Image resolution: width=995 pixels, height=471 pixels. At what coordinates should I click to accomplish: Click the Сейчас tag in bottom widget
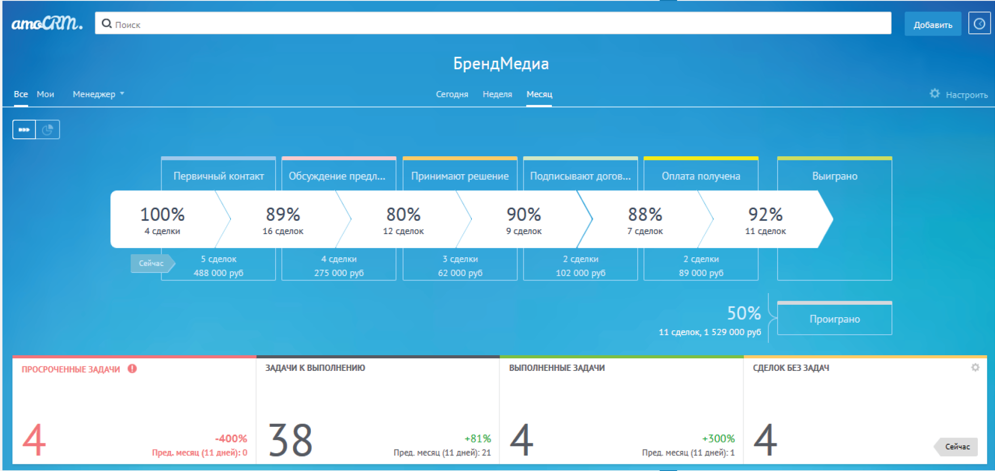tap(957, 447)
